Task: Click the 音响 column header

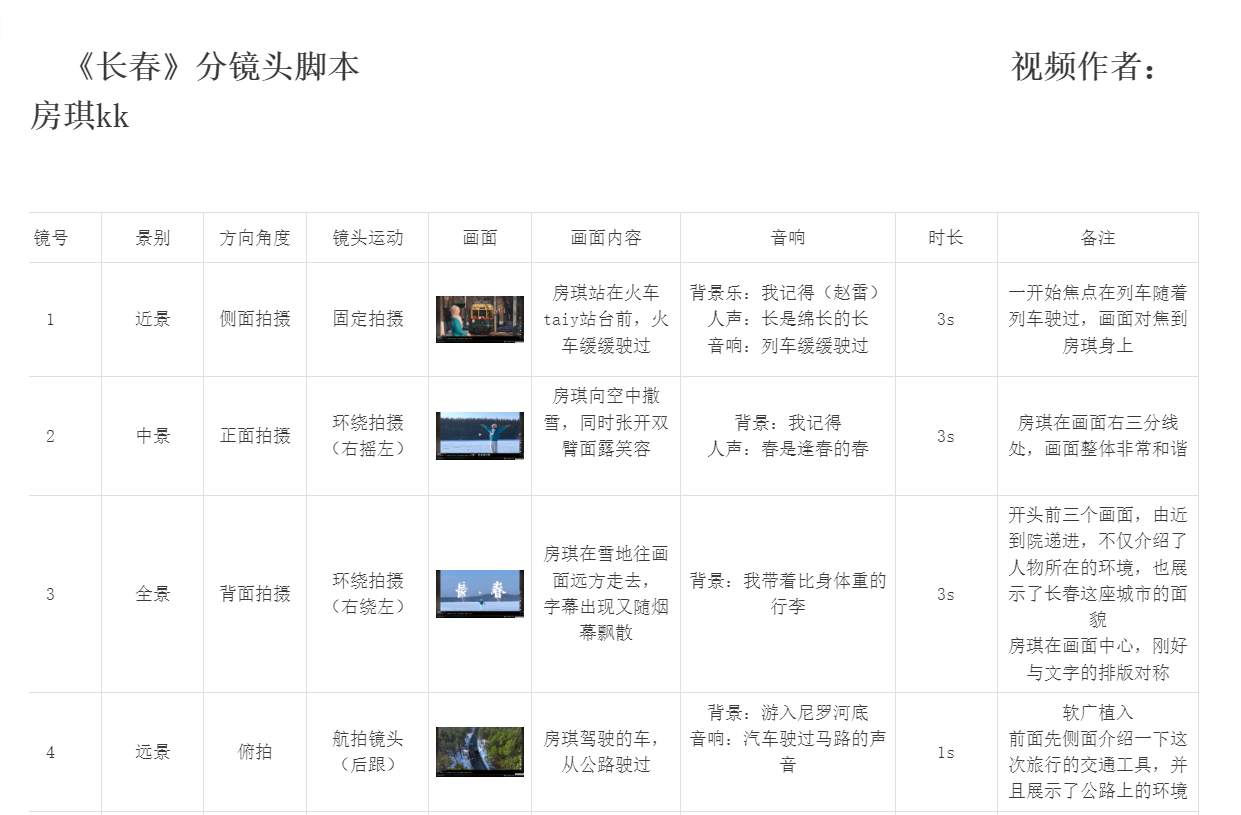Action: (788, 238)
